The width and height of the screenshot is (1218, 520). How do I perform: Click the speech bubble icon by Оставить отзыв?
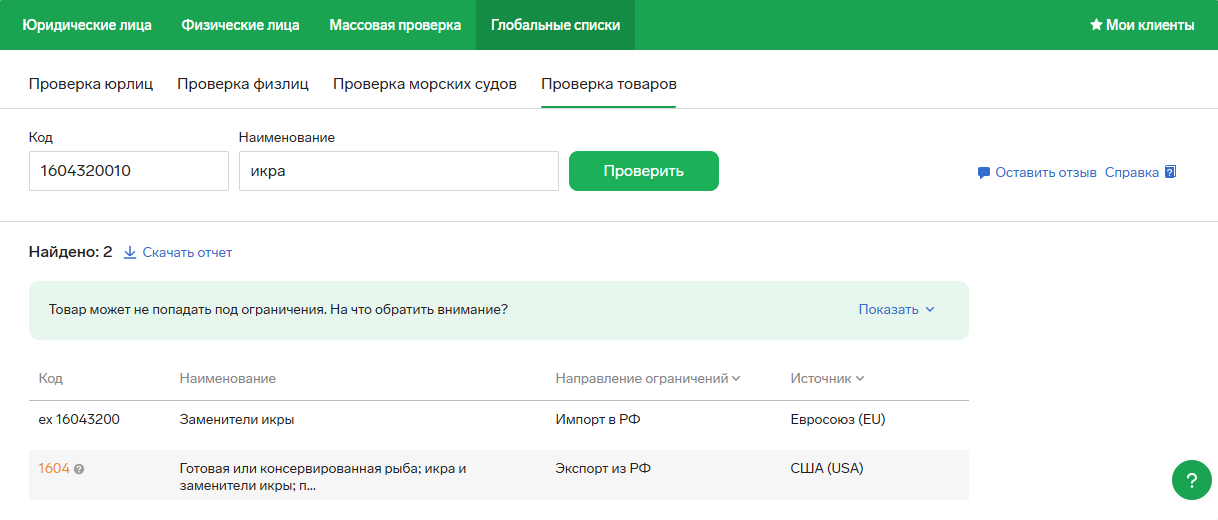coord(984,173)
